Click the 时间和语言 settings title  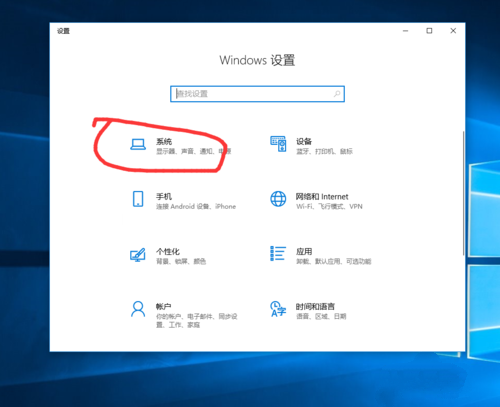point(315,307)
